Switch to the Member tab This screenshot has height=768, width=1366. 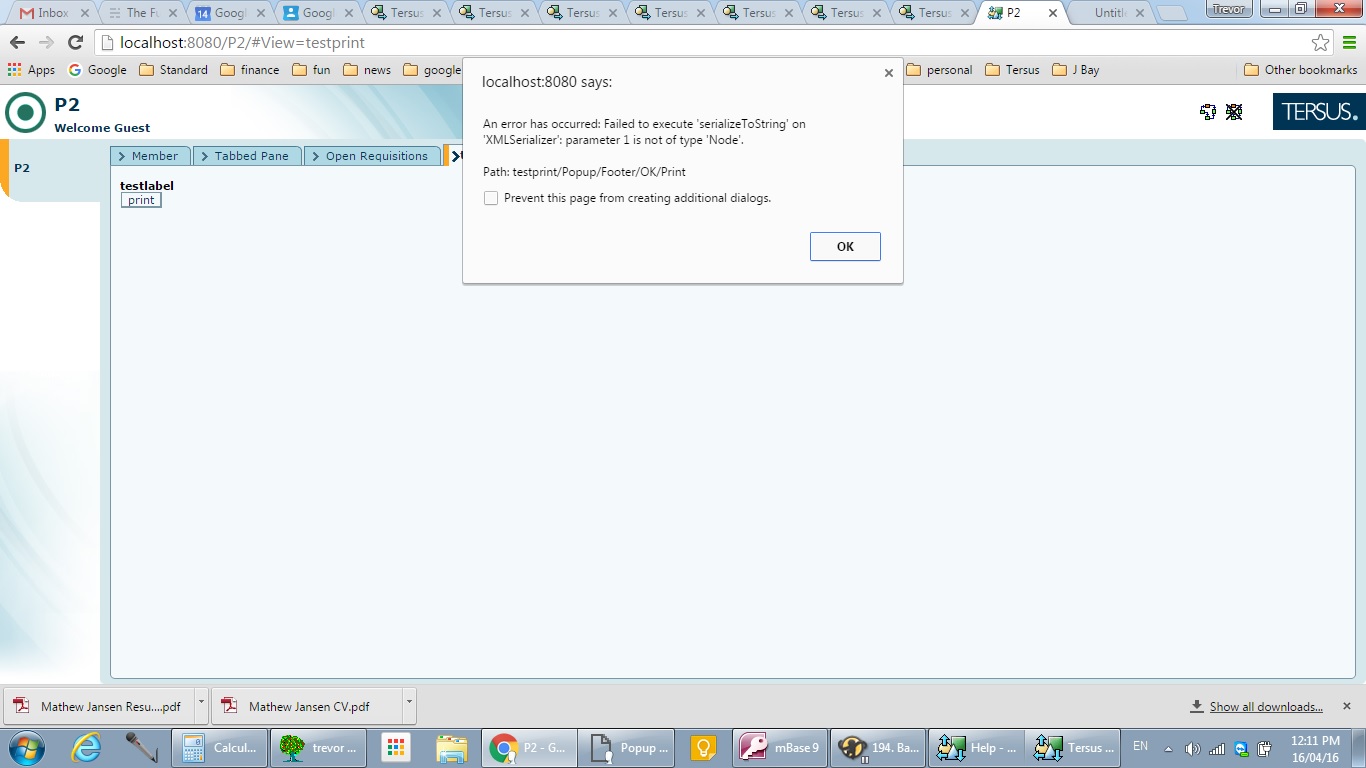point(148,156)
